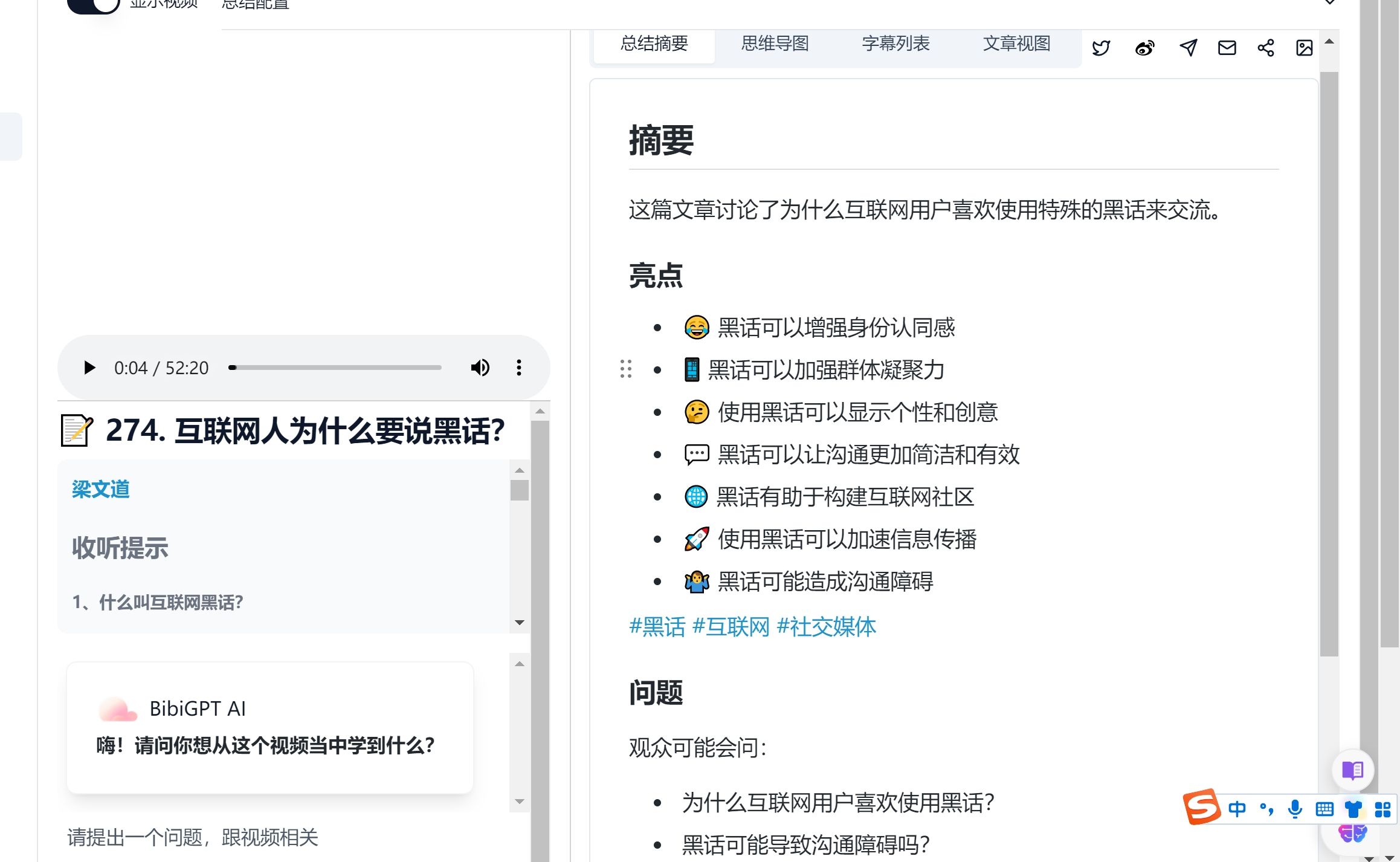Toggle Sogou IME Chinese/English mode
This screenshot has width=1400, height=862.
(1237, 809)
